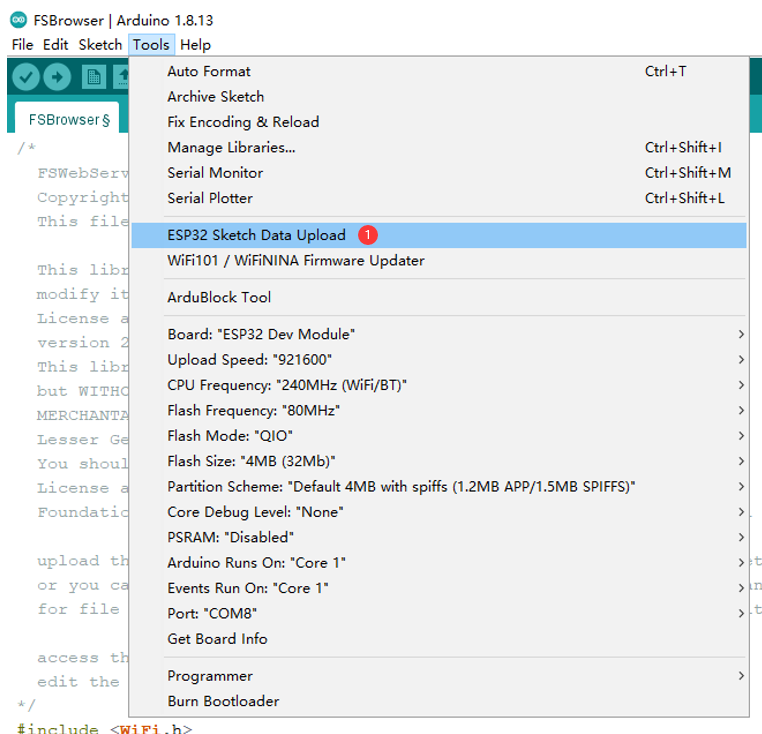This screenshot has width=762, height=734.
Task: Click the Verify checkmark toolbar icon
Action: (x=26, y=77)
